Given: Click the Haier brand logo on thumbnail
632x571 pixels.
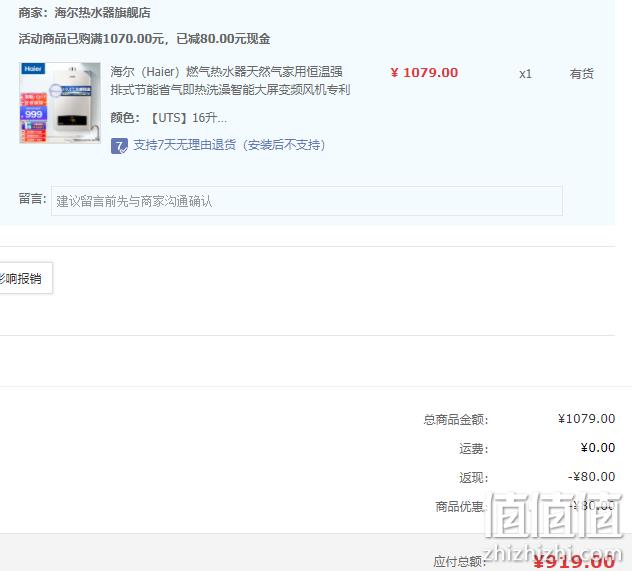Looking at the screenshot, I should [33, 69].
